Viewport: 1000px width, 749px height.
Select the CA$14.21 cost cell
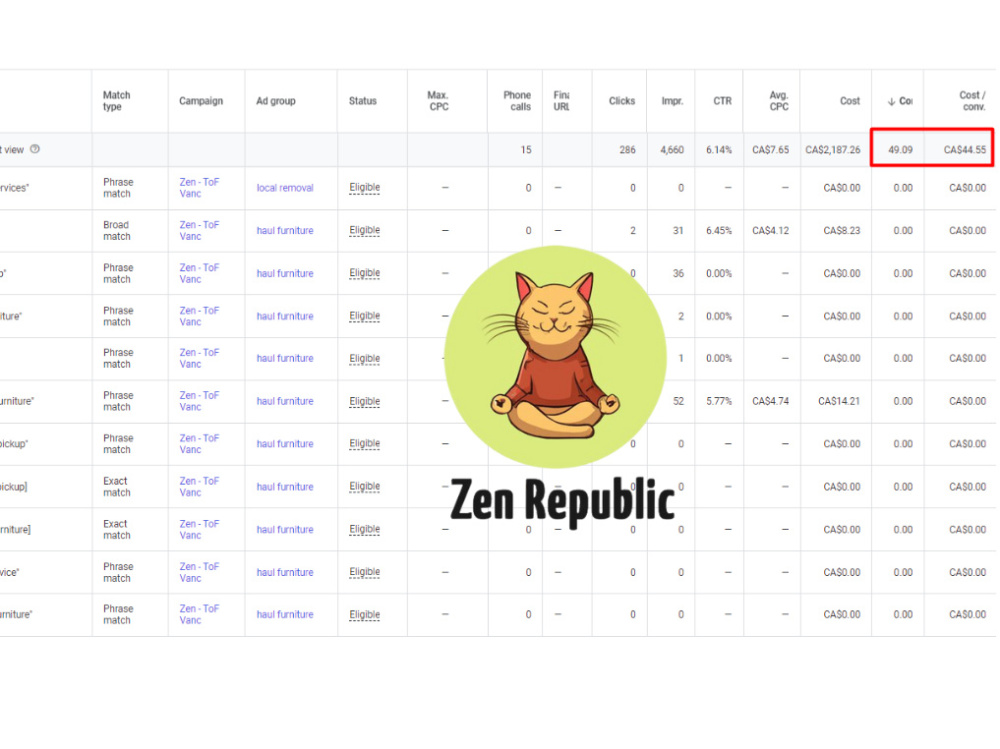(839, 401)
